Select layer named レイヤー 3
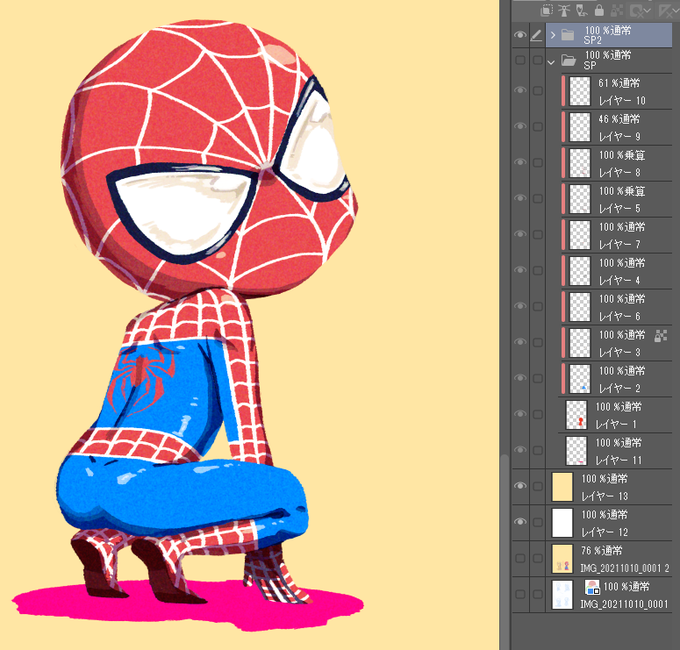 tap(620, 353)
